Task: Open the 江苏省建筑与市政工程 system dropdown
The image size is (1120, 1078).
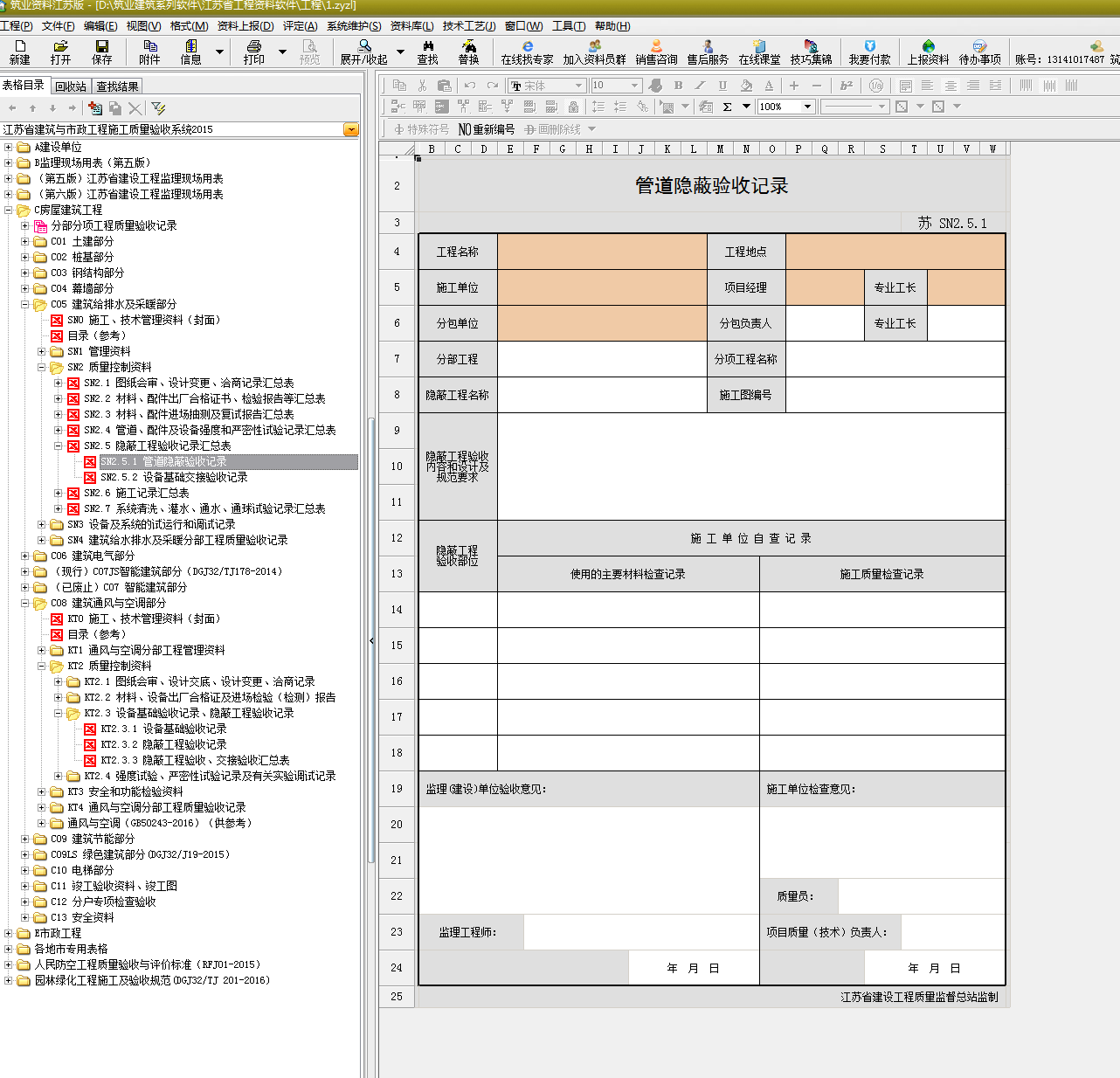Action: 351,129
